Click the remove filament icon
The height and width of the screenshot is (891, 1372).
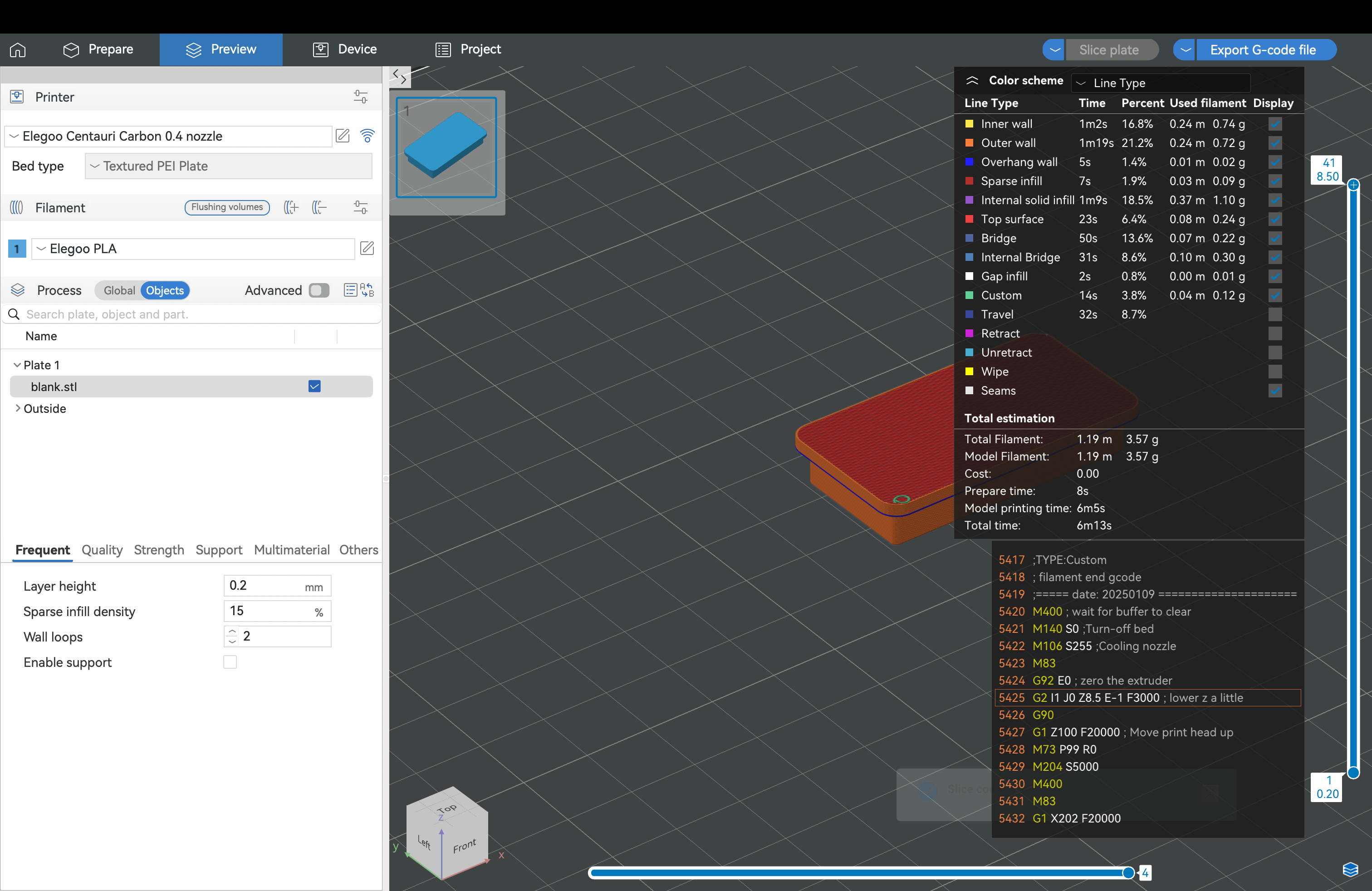[x=319, y=207]
